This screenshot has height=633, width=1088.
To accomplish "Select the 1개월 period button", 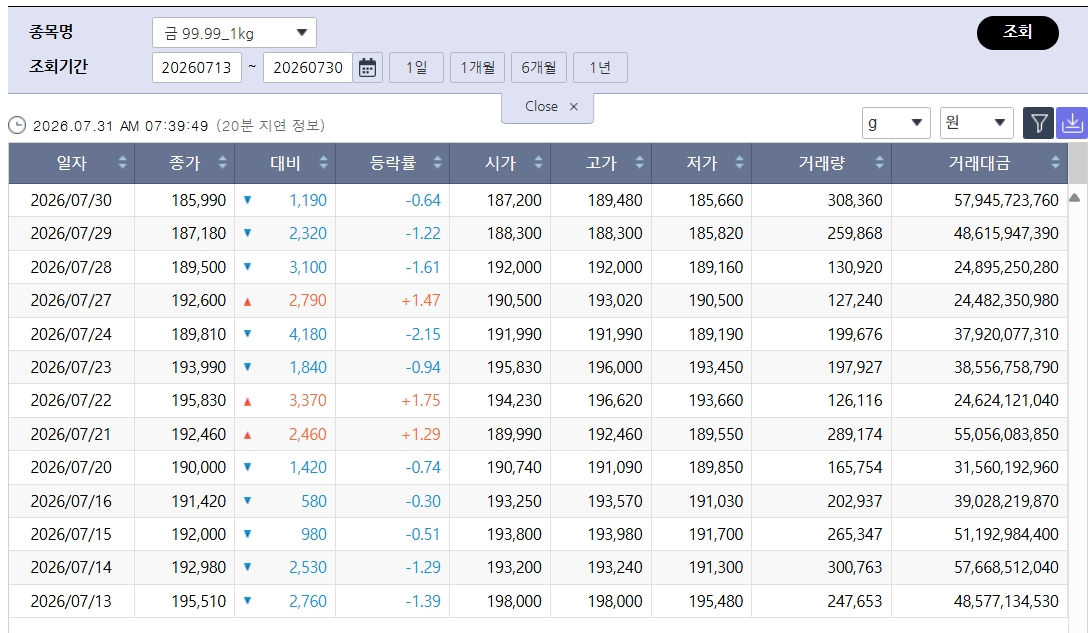I will point(477,67).
